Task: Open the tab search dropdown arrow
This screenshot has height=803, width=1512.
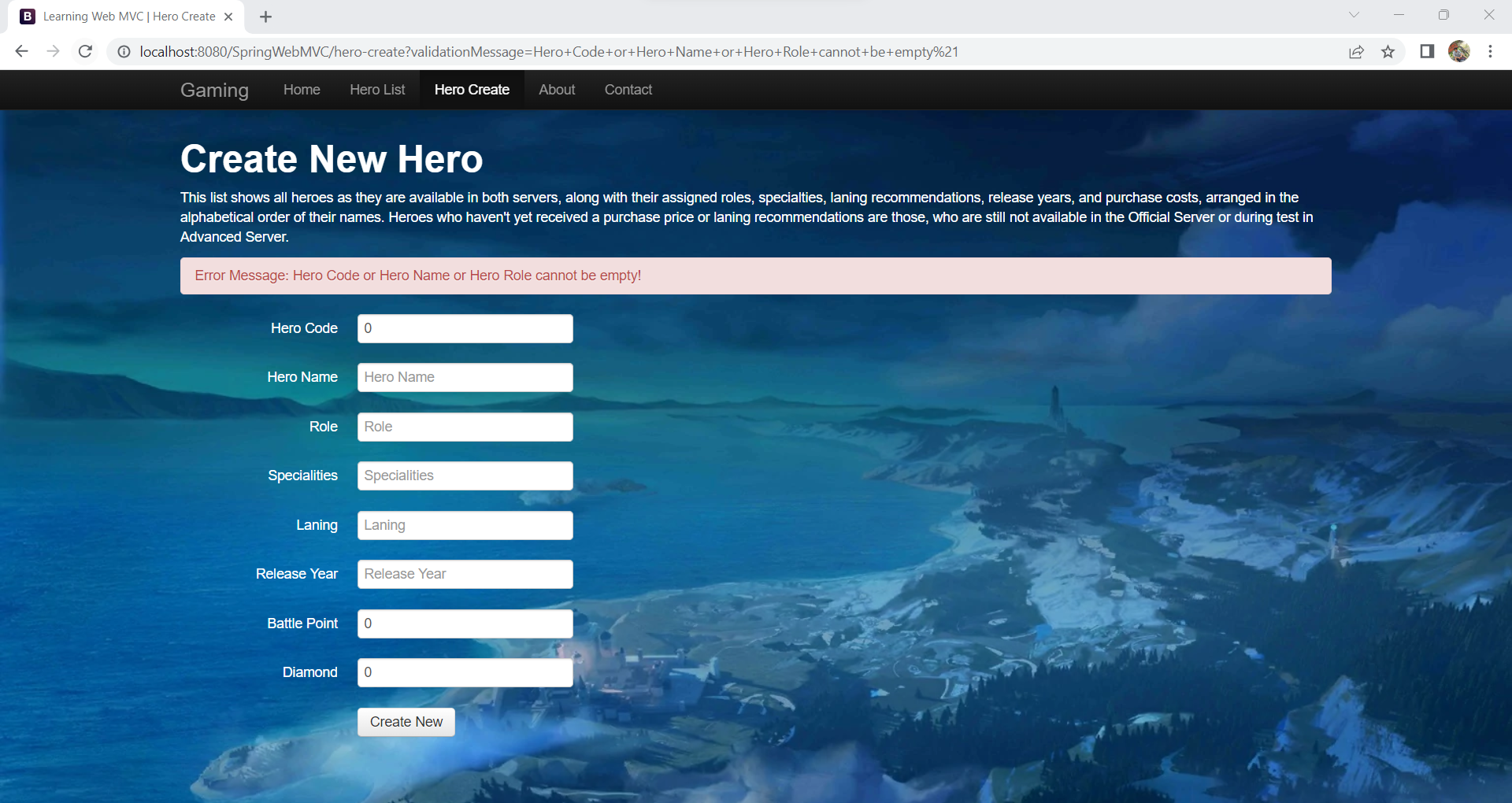Action: point(1354,15)
